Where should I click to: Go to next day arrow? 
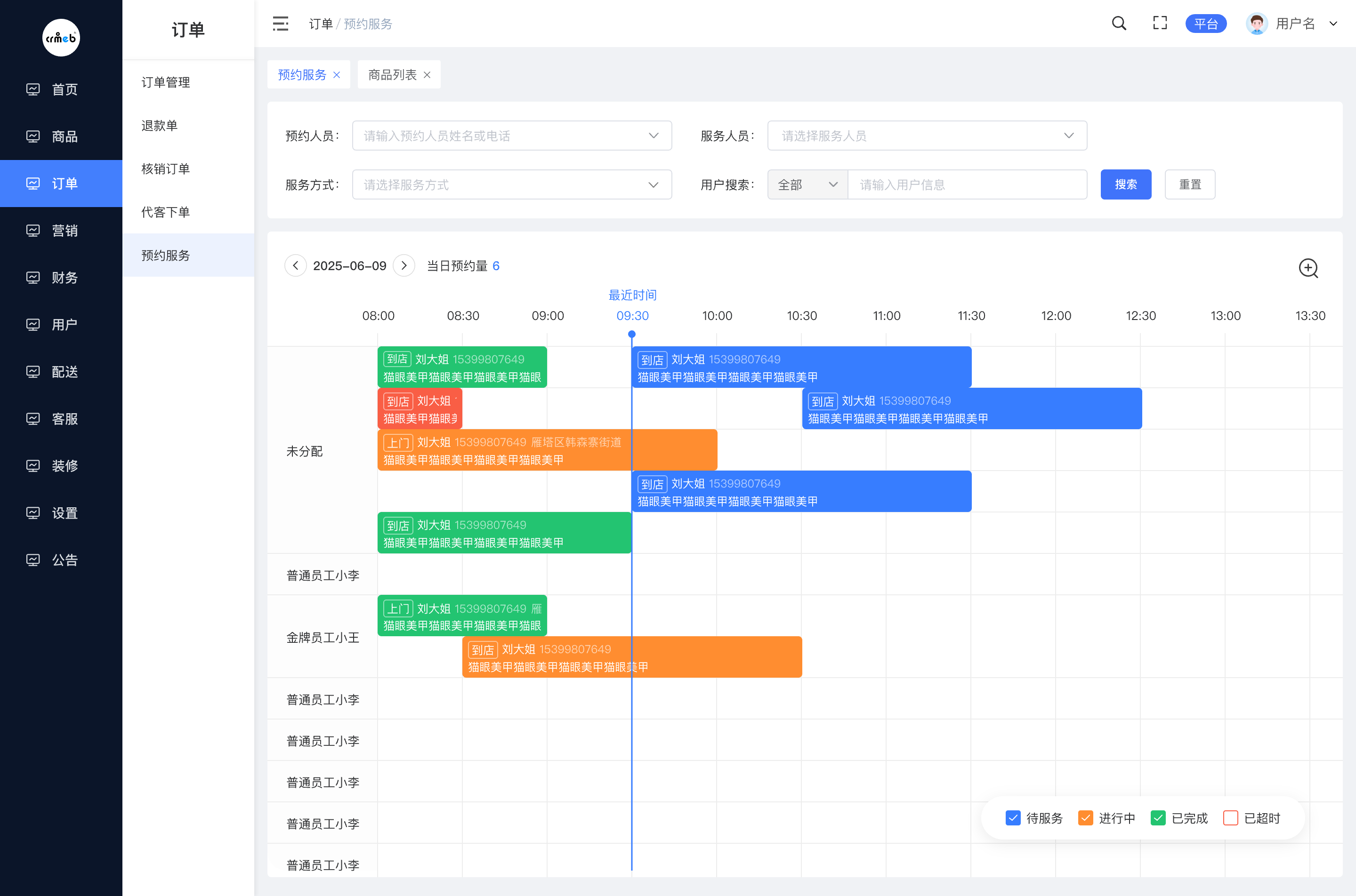[x=404, y=266]
